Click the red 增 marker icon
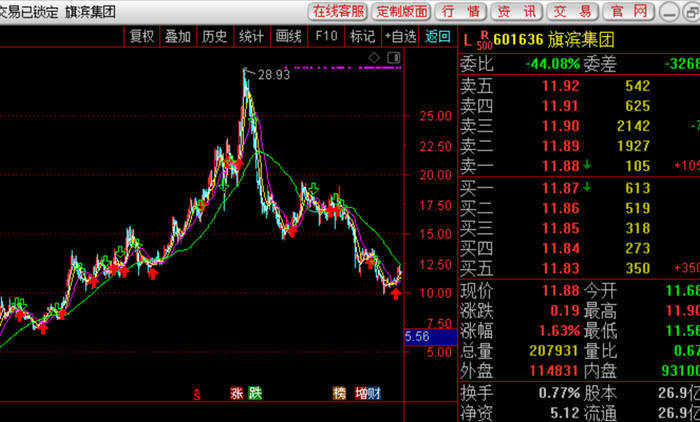The image size is (700, 422). (361, 394)
